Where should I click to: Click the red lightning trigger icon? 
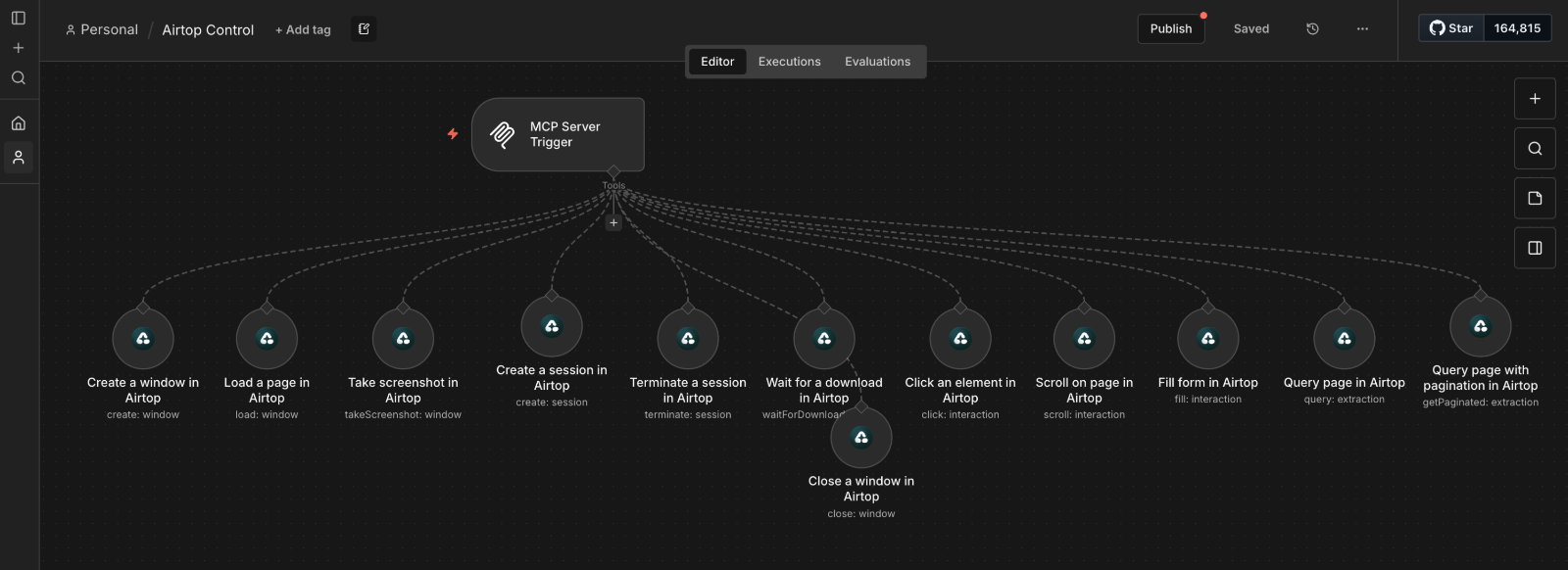pos(453,133)
